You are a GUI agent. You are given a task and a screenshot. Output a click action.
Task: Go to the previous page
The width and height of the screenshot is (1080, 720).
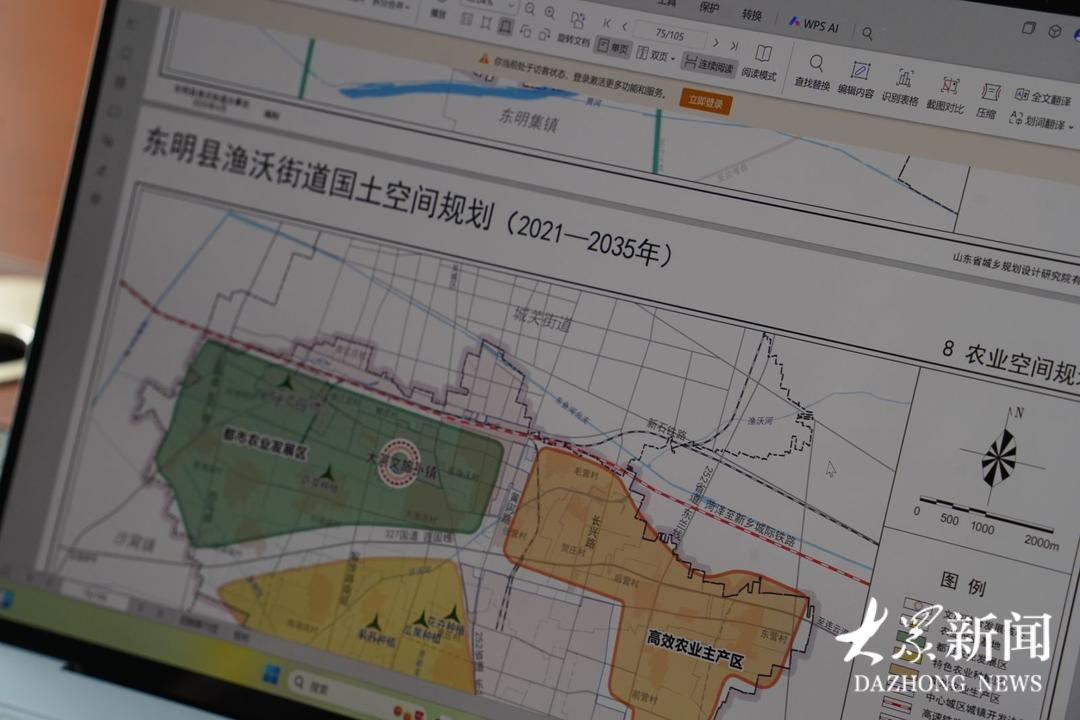pos(625,26)
